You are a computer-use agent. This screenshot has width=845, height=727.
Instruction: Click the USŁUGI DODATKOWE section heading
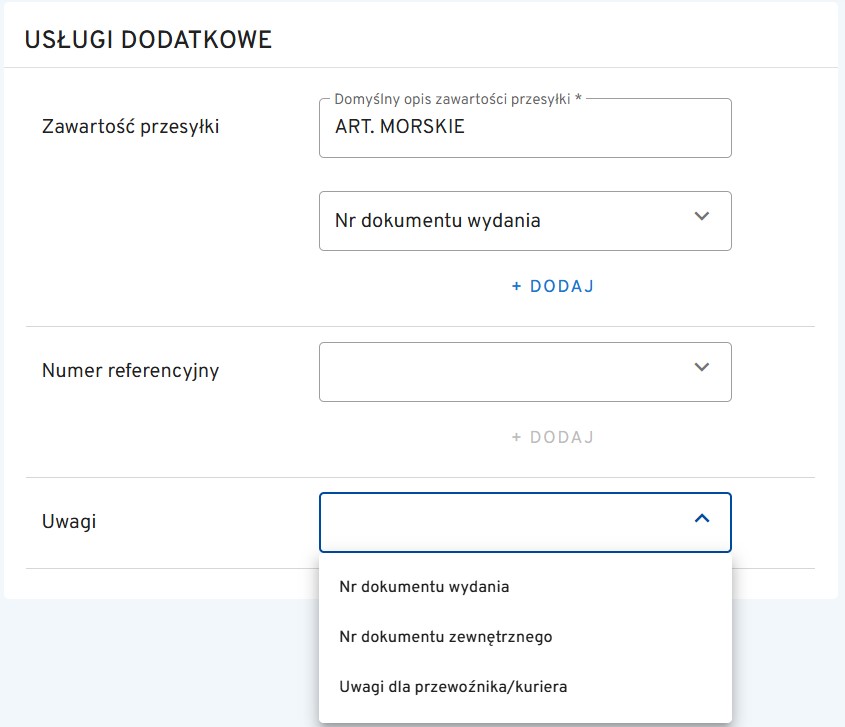(148, 40)
